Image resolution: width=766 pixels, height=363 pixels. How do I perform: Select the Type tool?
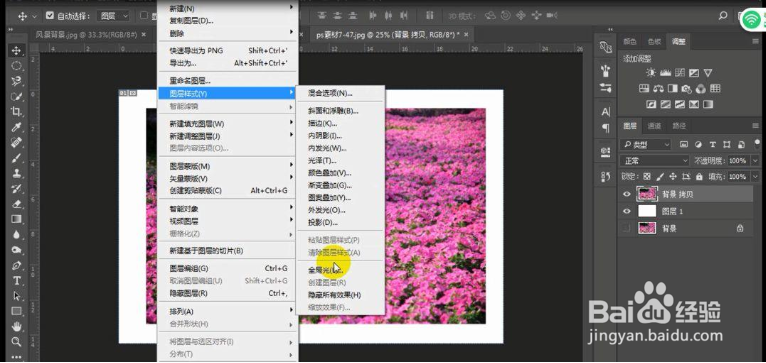[x=17, y=280]
